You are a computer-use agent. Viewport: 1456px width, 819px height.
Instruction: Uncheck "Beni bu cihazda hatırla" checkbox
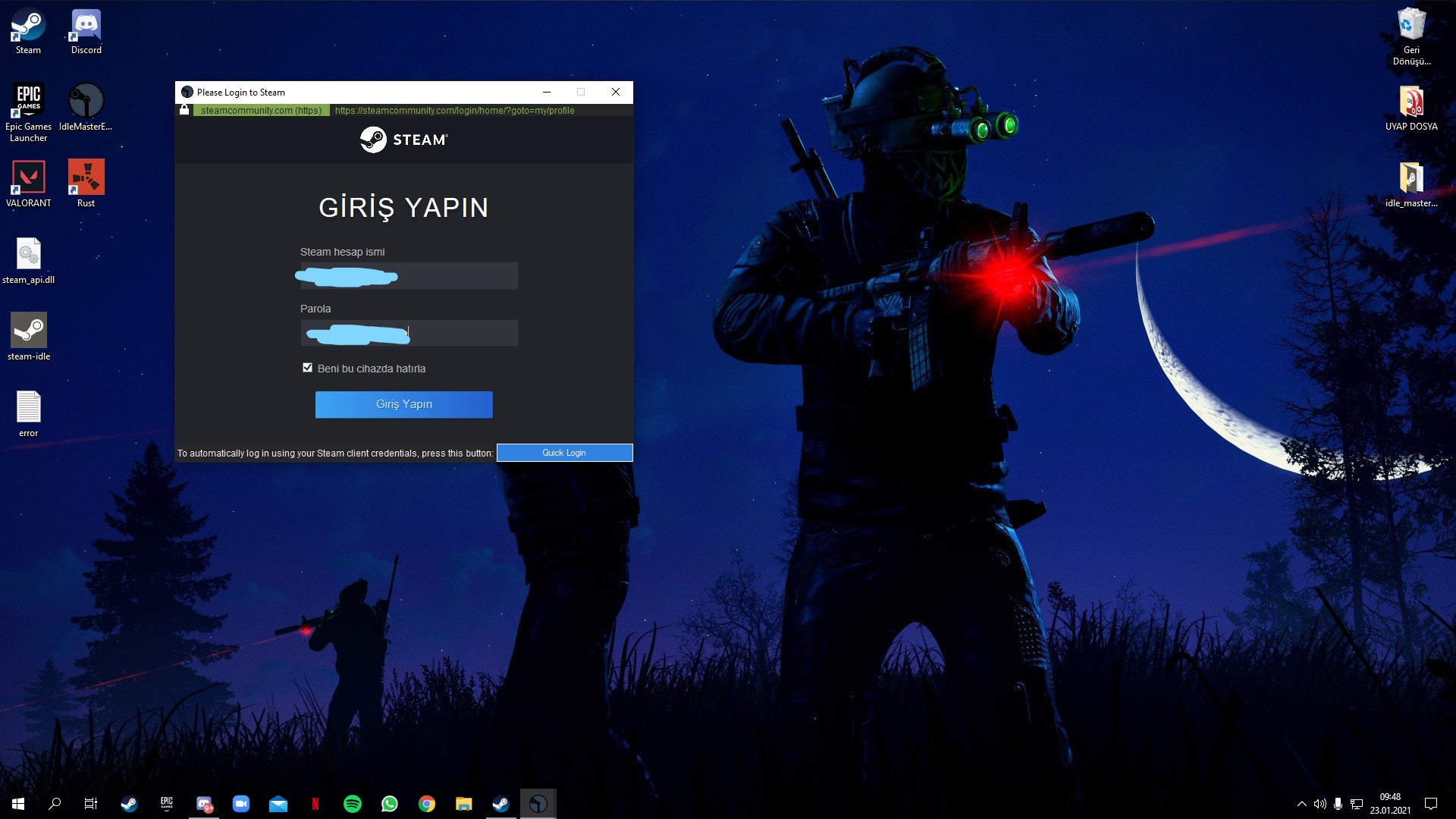point(307,368)
